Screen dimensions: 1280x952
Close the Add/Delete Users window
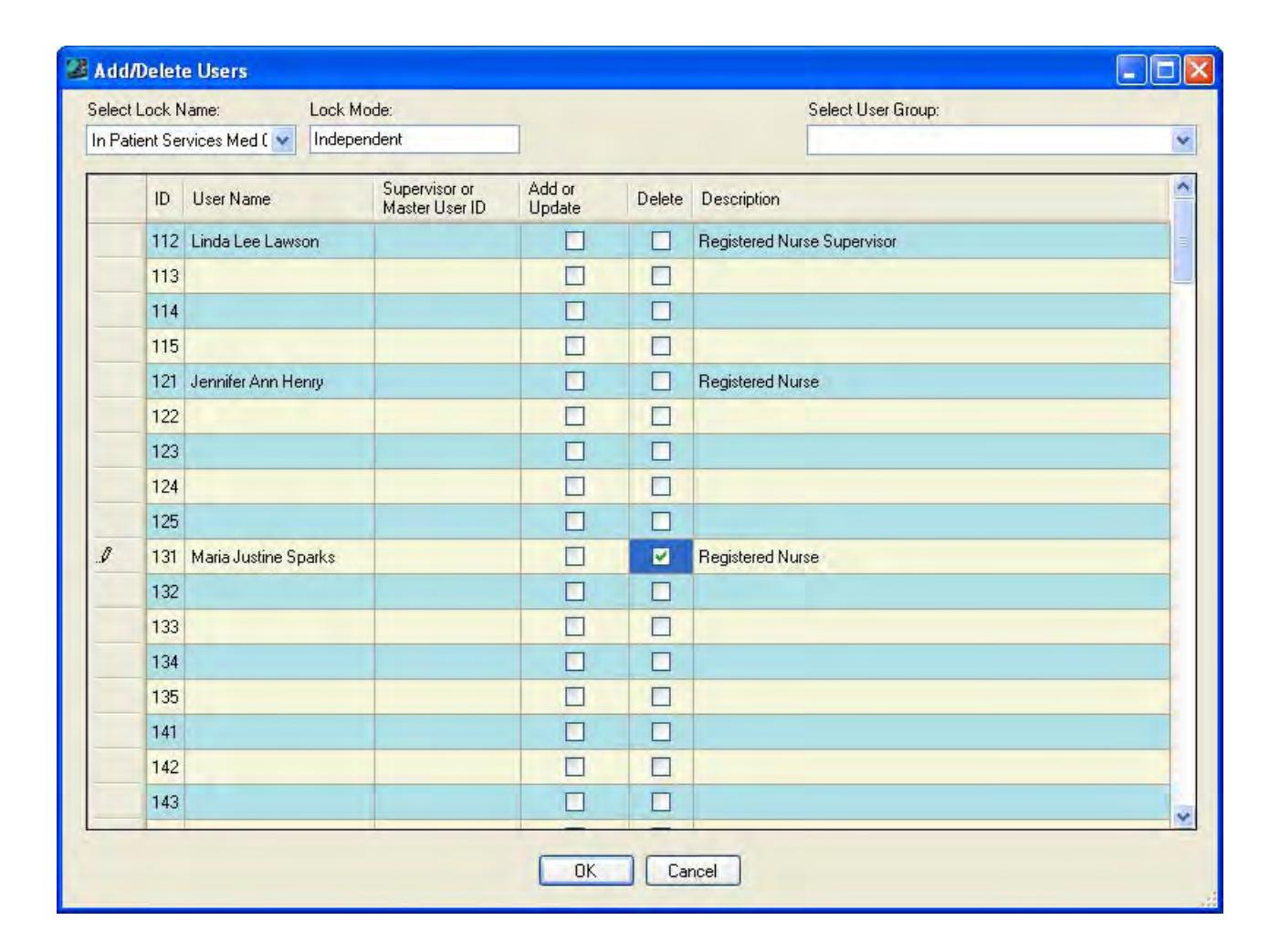[x=1199, y=70]
